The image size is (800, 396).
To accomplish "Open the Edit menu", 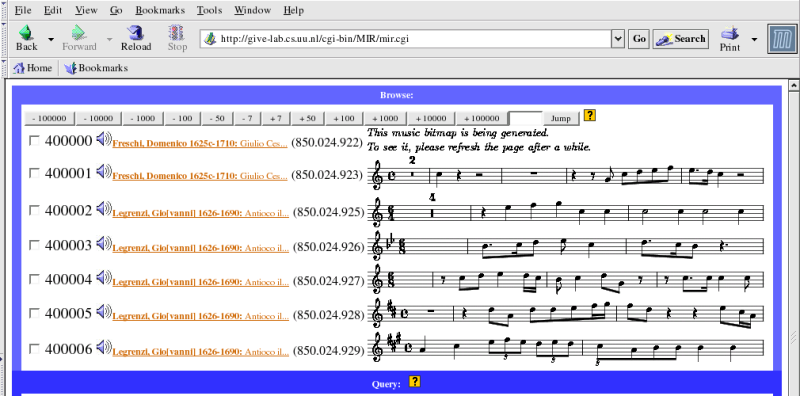I will [x=53, y=10].
